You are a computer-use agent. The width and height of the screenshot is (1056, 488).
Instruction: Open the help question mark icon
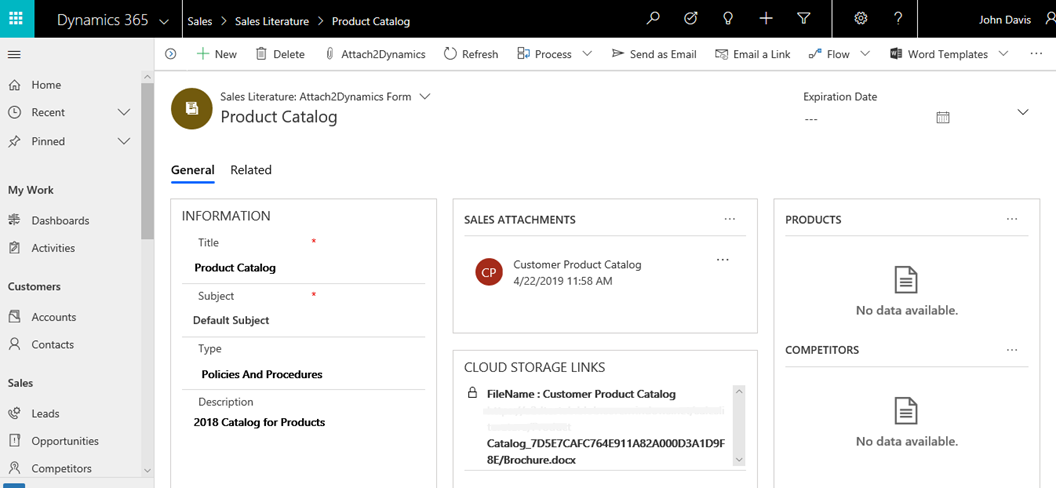pyautogui.click(x=898, y=19)
